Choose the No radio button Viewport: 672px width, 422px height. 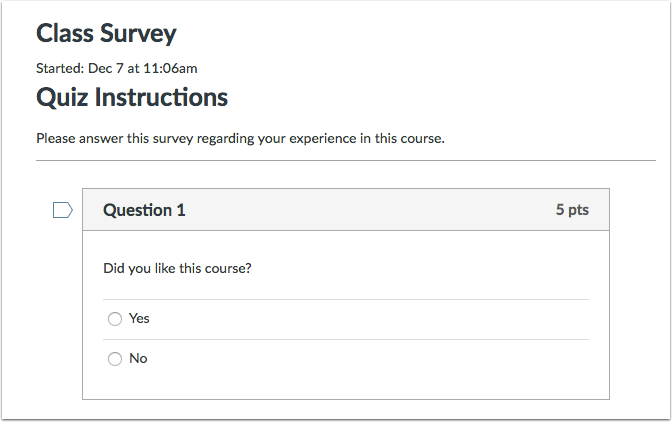click(x=115, y=359)
